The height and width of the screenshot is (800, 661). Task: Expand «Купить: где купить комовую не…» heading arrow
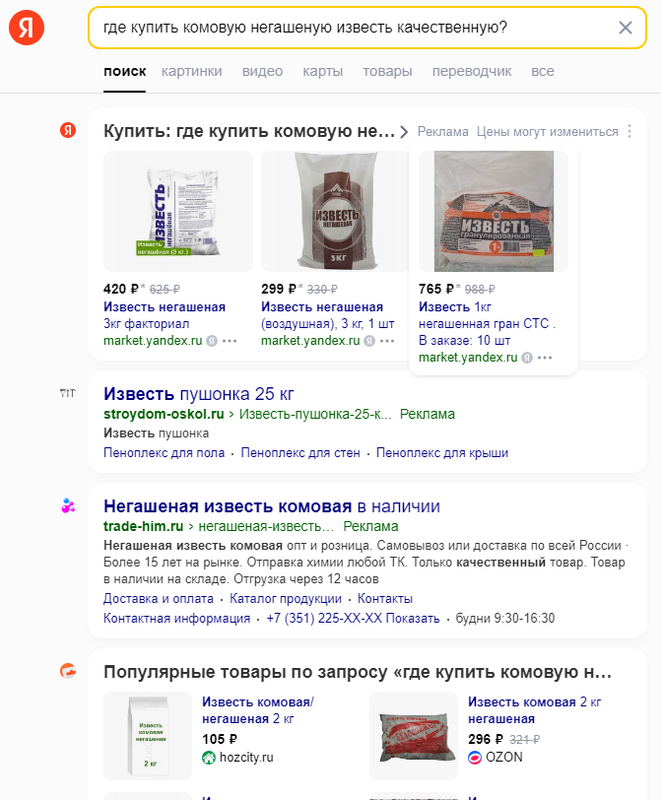tap(404, 132)
